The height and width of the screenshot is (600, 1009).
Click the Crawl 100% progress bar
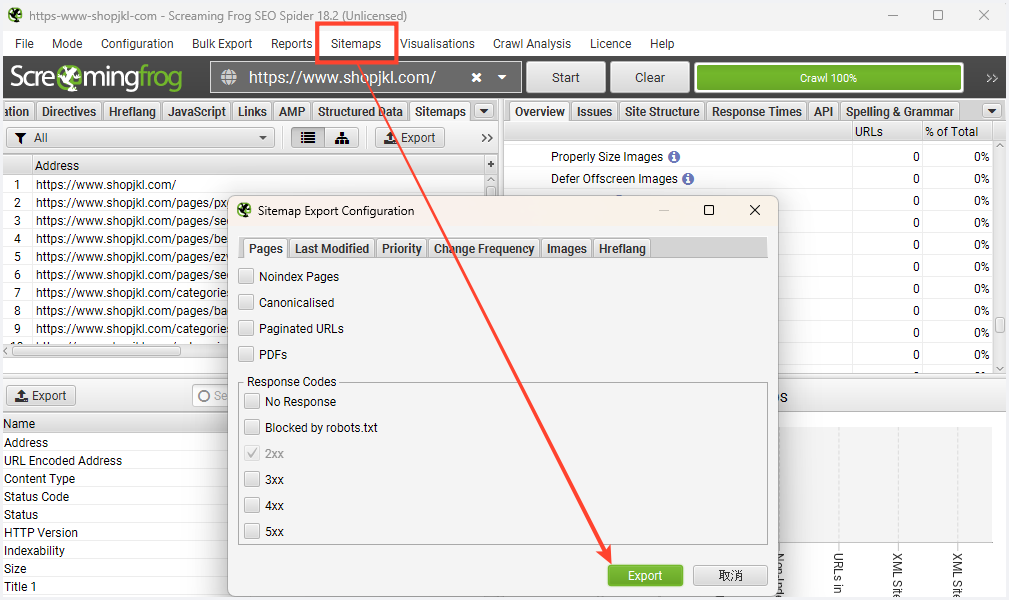tap(828, 78)
